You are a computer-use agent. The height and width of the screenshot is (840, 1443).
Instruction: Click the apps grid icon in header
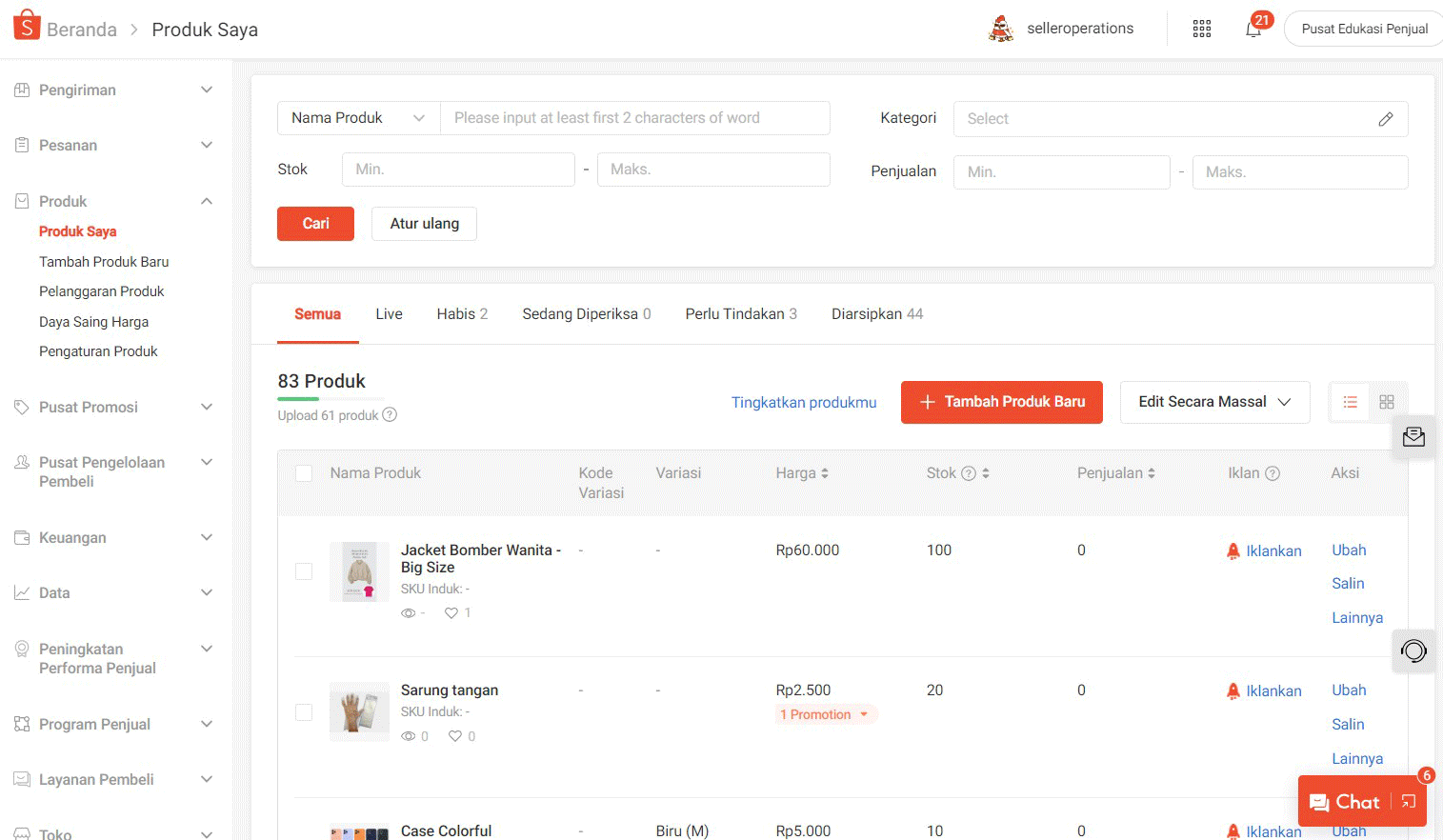click(1201, 29)
